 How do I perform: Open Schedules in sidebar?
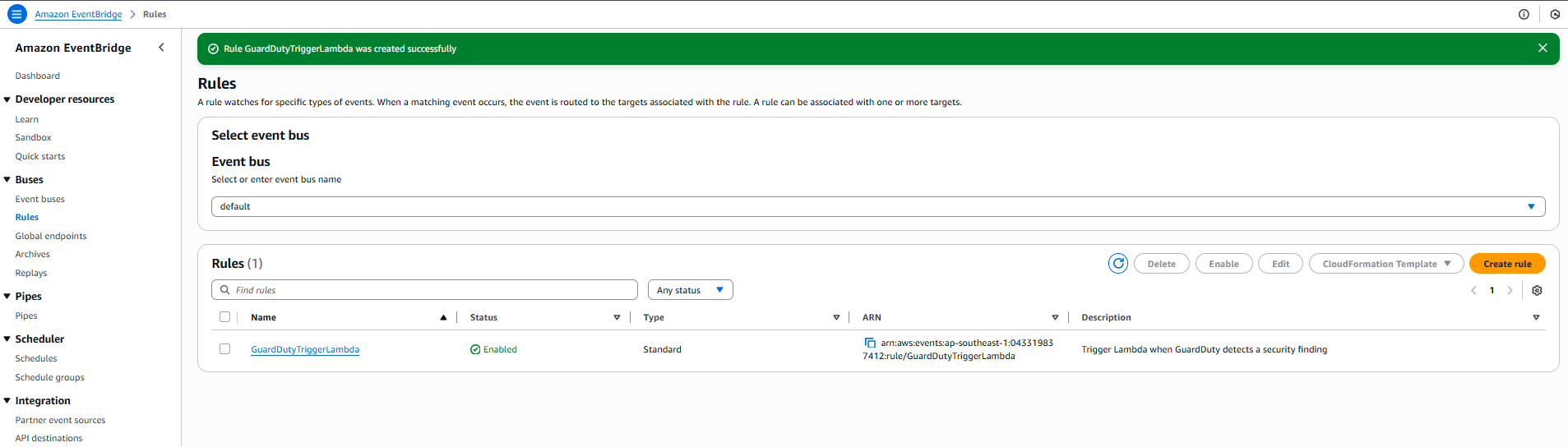(x=35, y=358)
